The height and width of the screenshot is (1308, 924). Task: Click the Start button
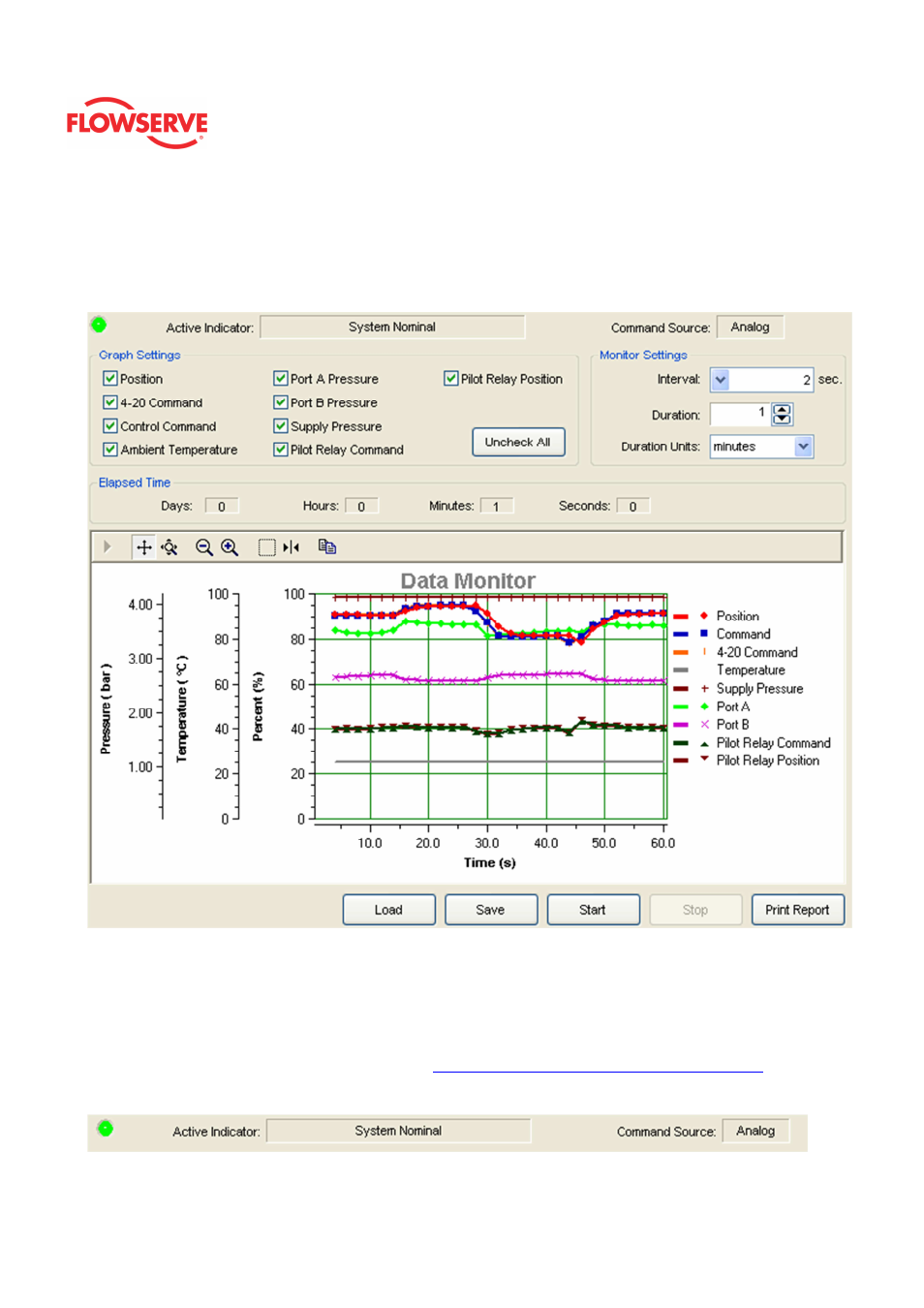593,910
